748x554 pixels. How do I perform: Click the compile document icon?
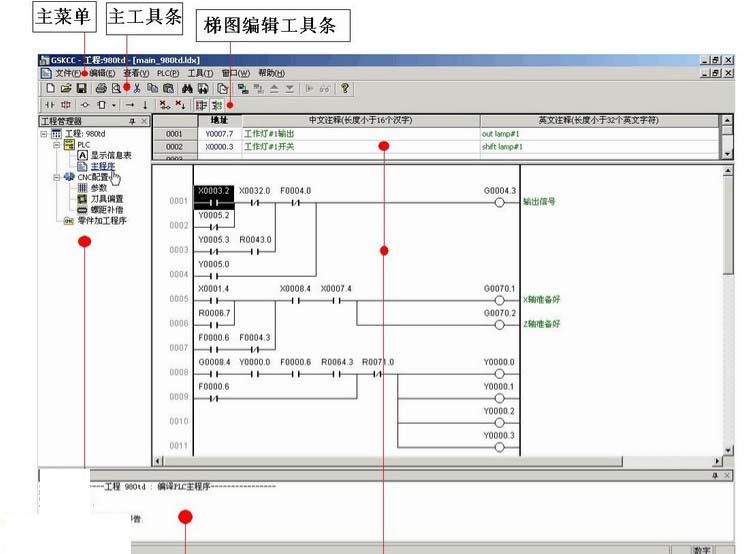pyautogui.click(x=222, y=88)
